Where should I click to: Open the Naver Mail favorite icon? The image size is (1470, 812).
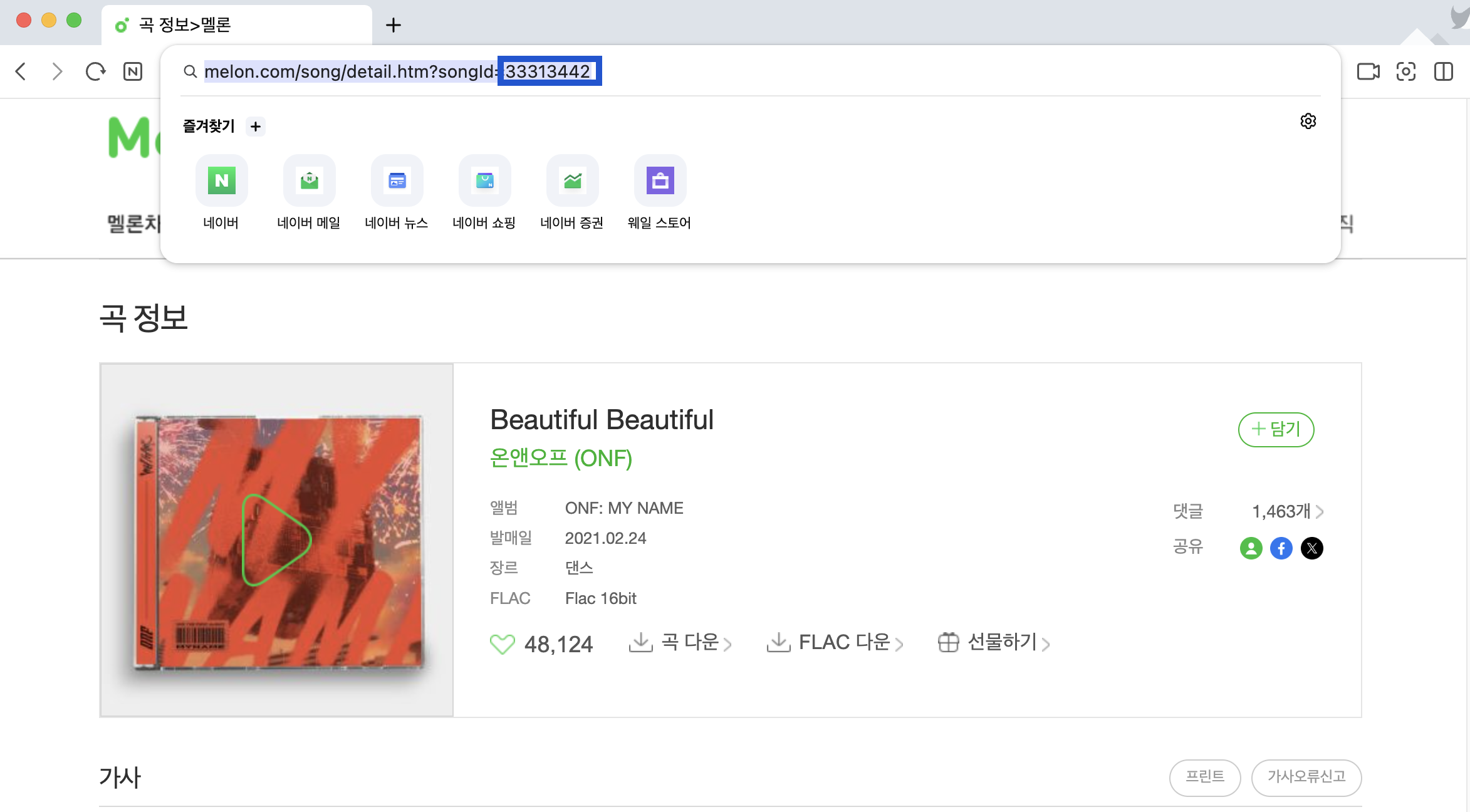pyautogui.click(x=309, y=181)
